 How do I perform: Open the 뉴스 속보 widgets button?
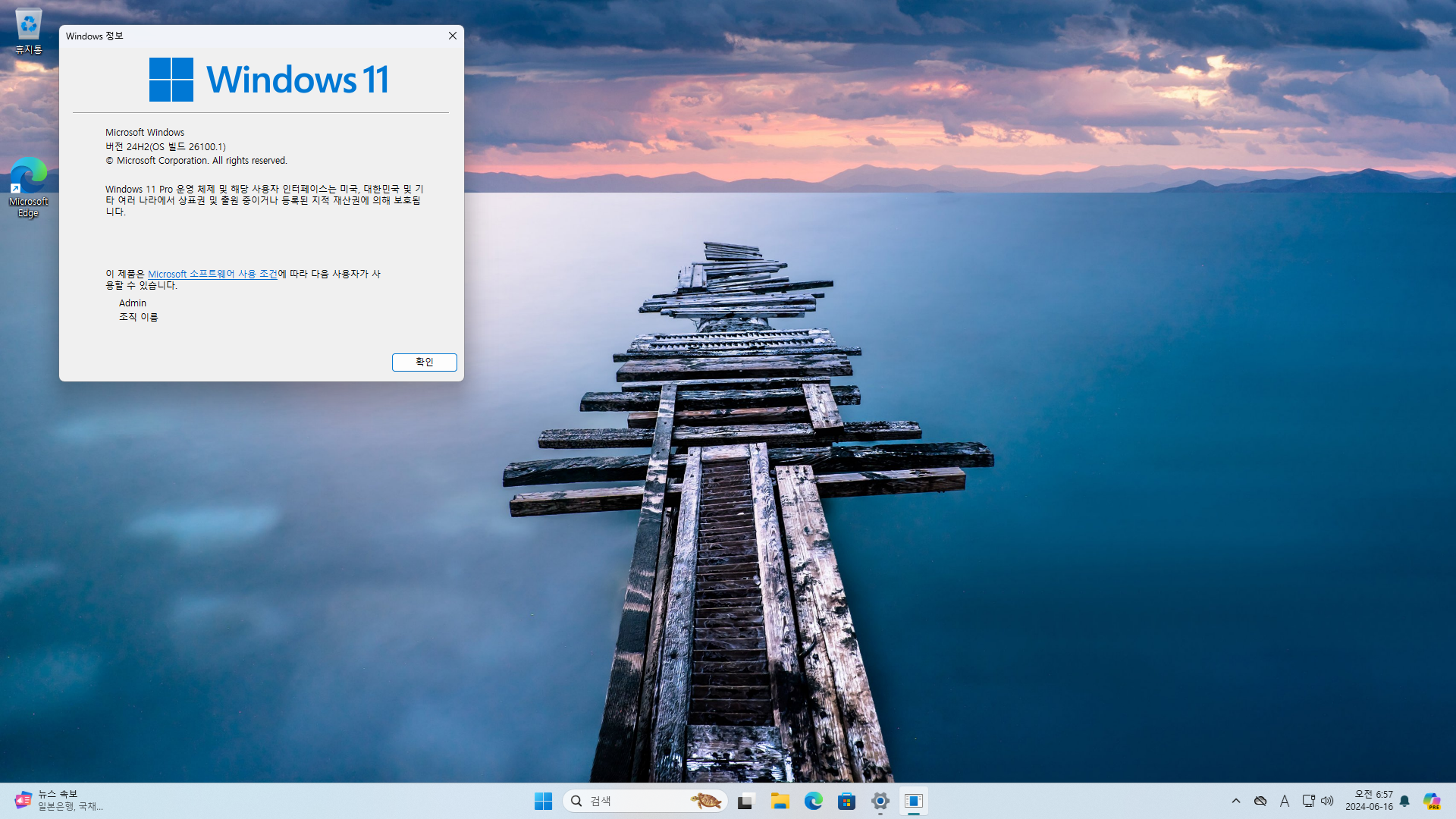click(x=57, y=801)
